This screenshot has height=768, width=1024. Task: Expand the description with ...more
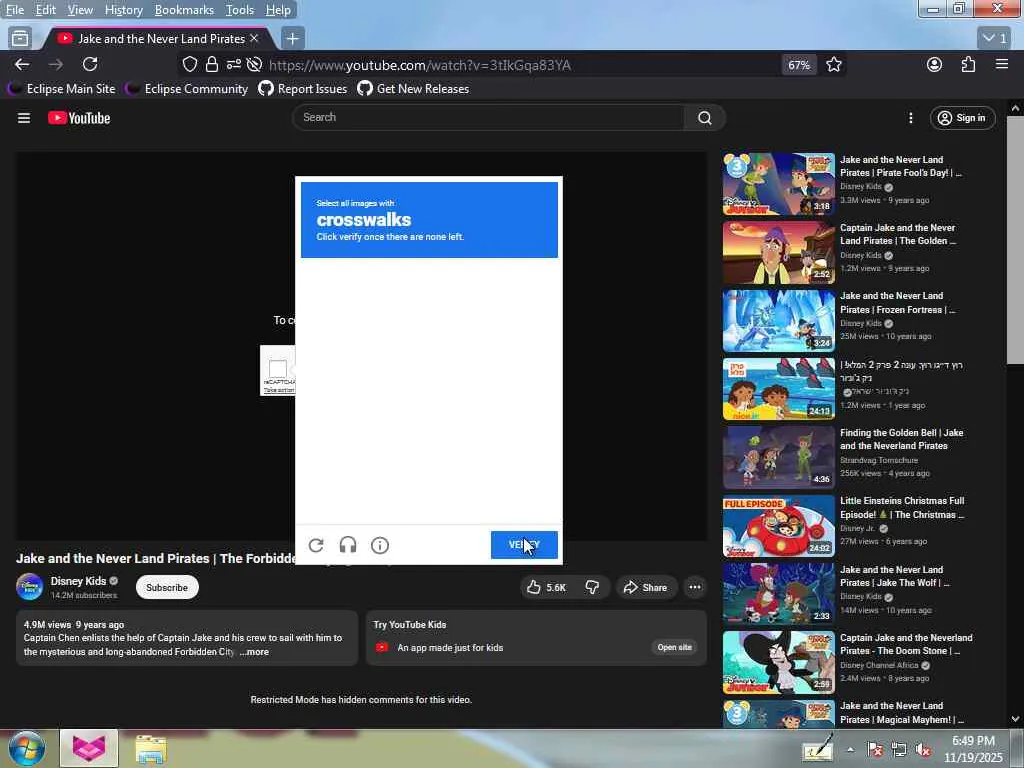[254, 652]
